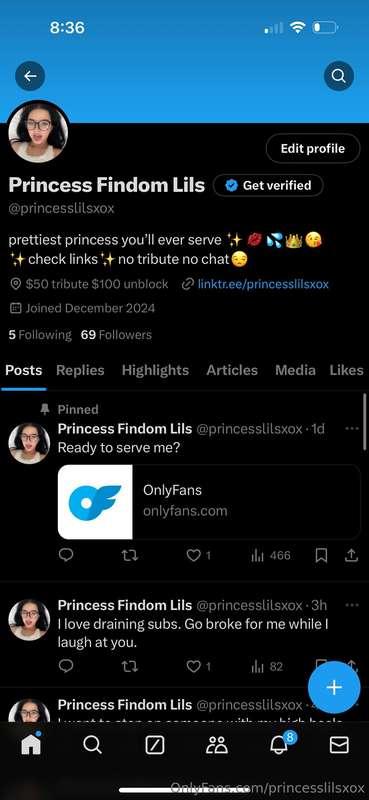Switch to the Media tab
This screenshot has height=800, width=369.
[295, 370]
